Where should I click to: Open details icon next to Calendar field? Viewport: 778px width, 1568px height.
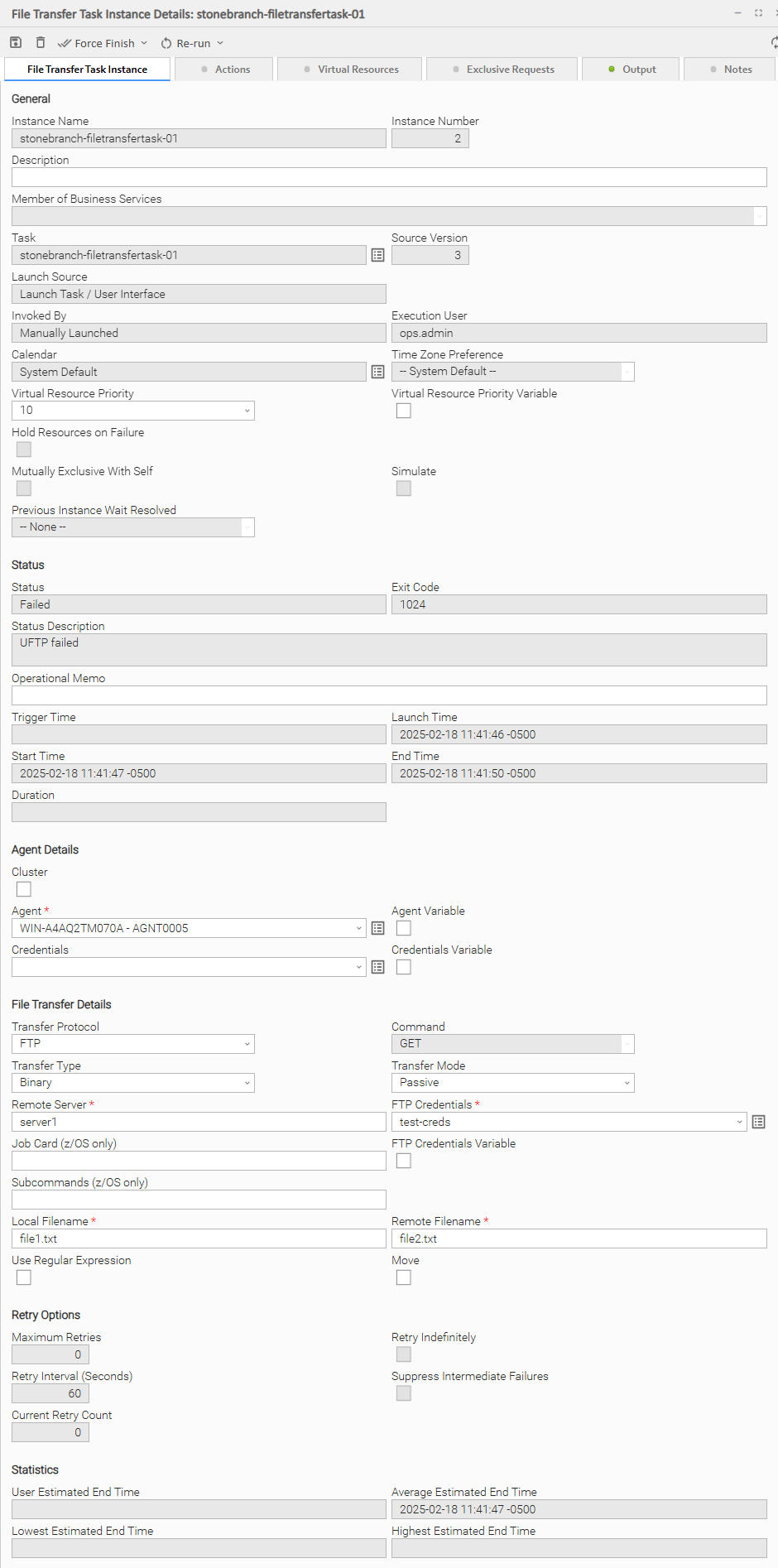377,372
